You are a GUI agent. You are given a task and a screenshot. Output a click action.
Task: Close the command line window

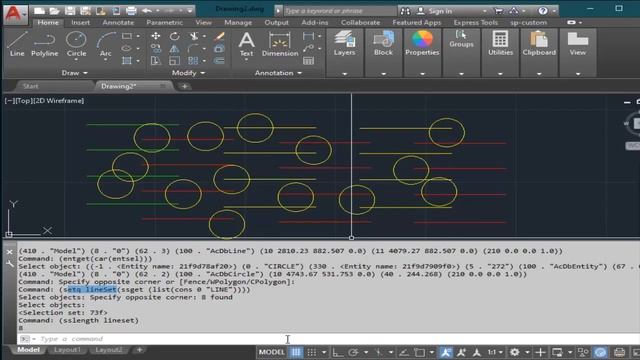click(x=9, y=252)
